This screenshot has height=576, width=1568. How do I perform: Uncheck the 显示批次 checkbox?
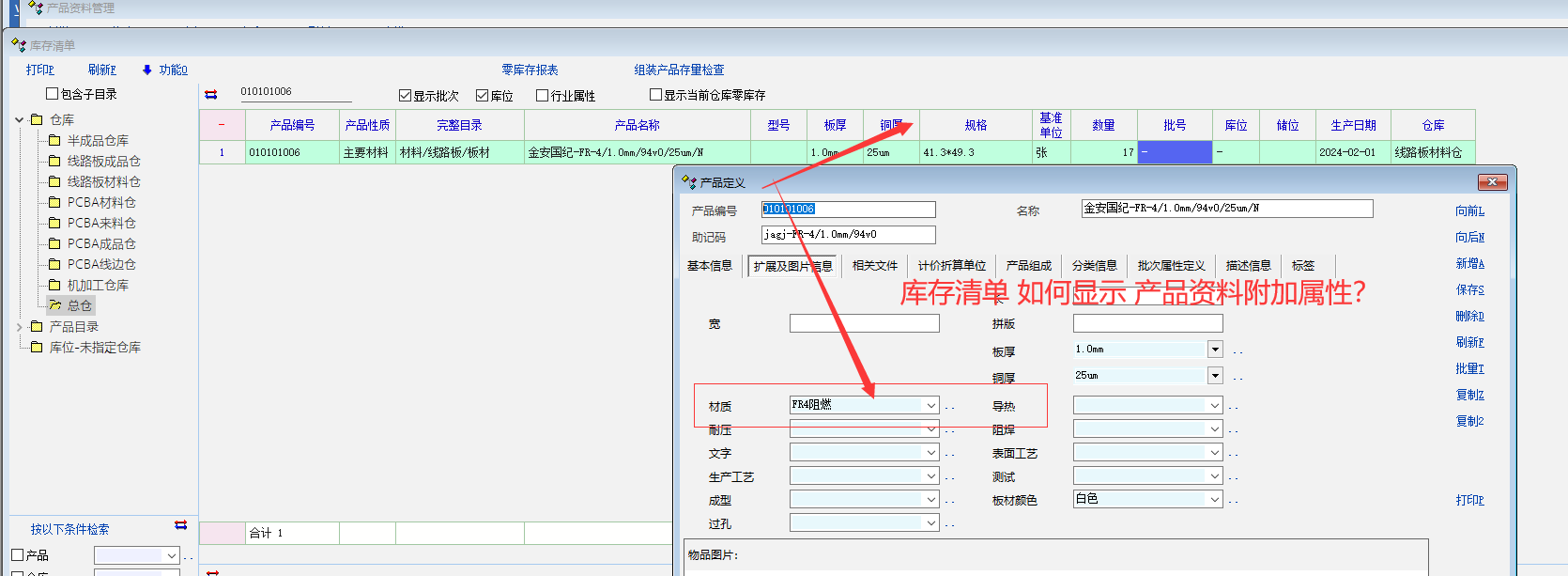coord(406,96)
